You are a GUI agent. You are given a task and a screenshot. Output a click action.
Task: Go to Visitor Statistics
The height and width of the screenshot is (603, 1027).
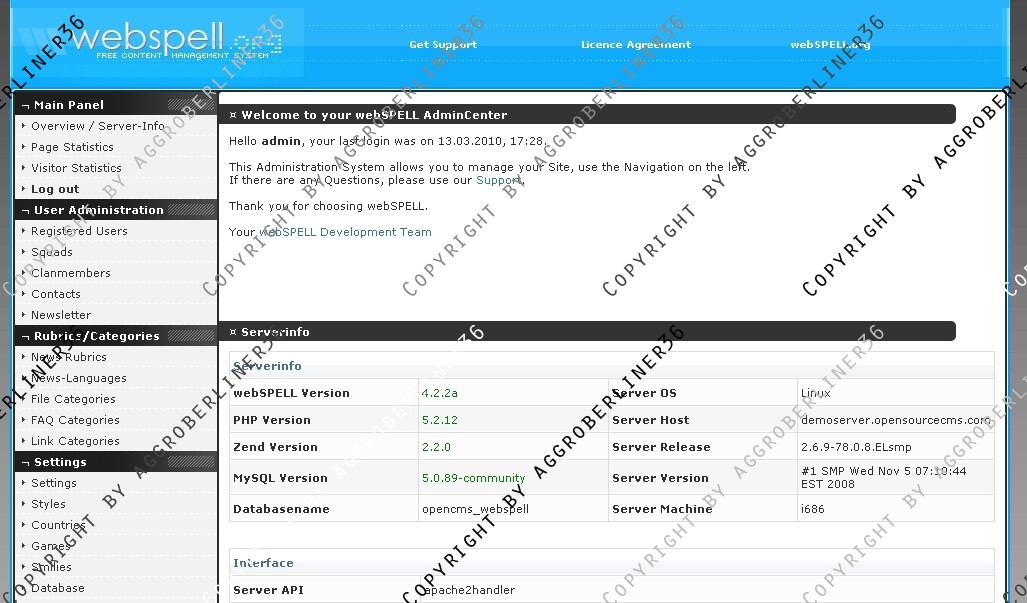[76, 168]
